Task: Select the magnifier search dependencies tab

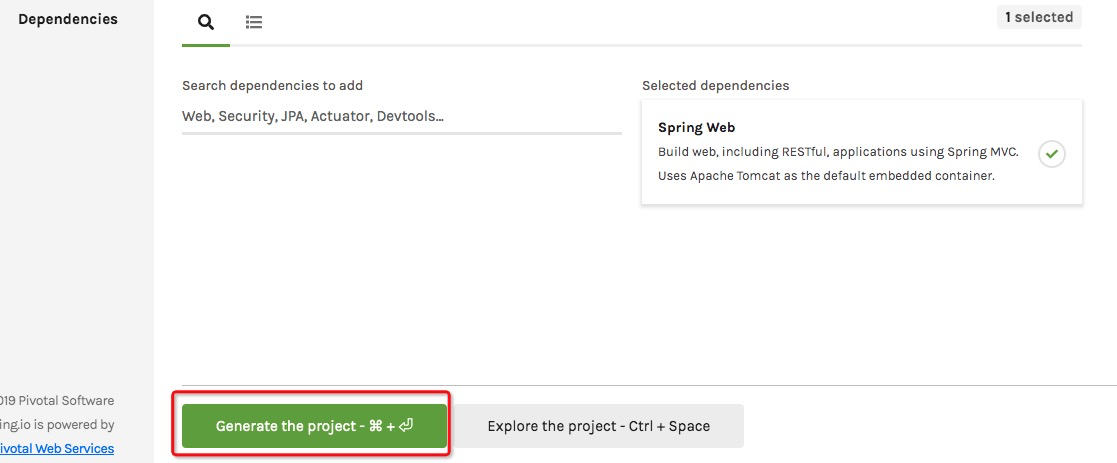Action: coord(206,22)
